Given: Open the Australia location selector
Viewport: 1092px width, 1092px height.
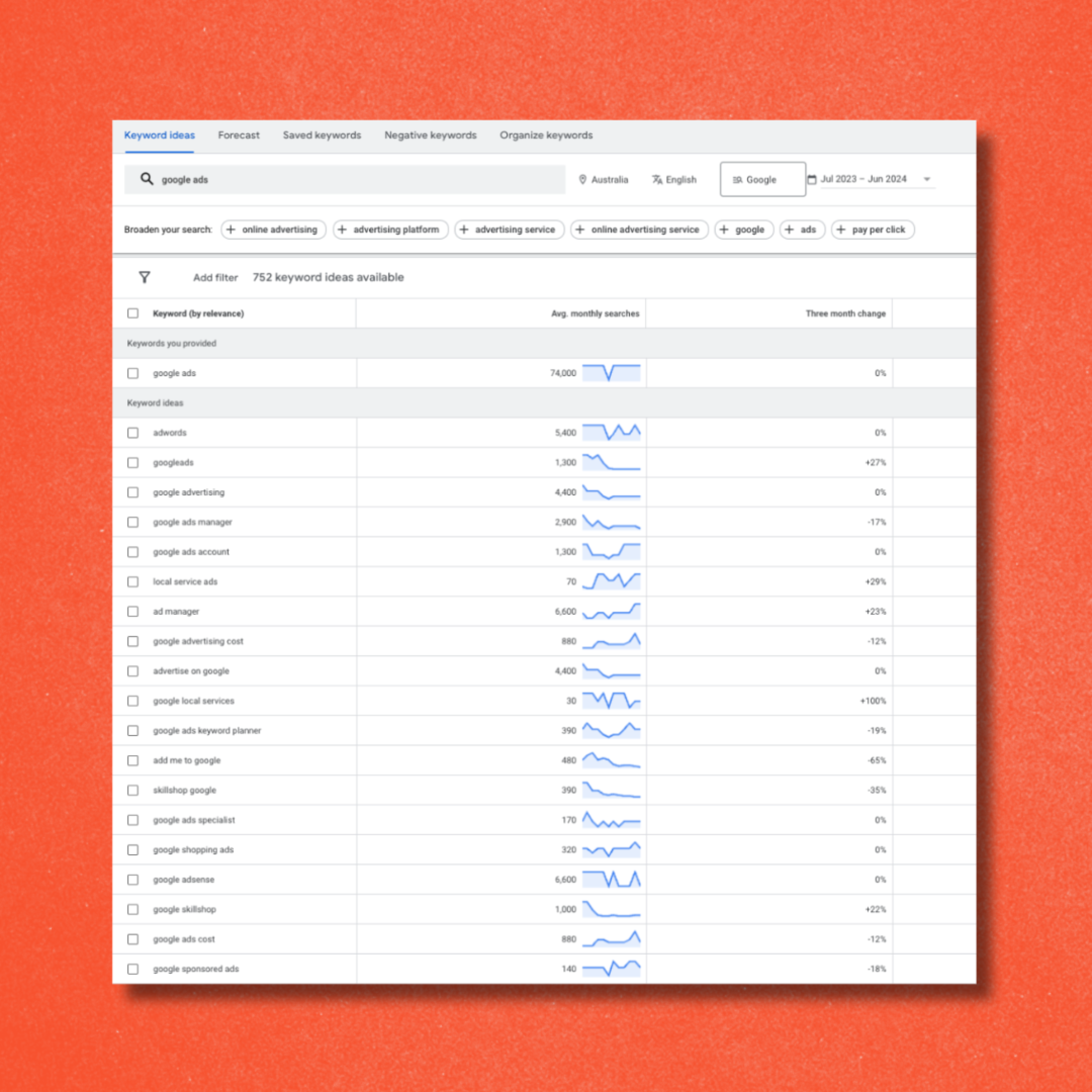Looking at the screenshot, I should 604,180.
